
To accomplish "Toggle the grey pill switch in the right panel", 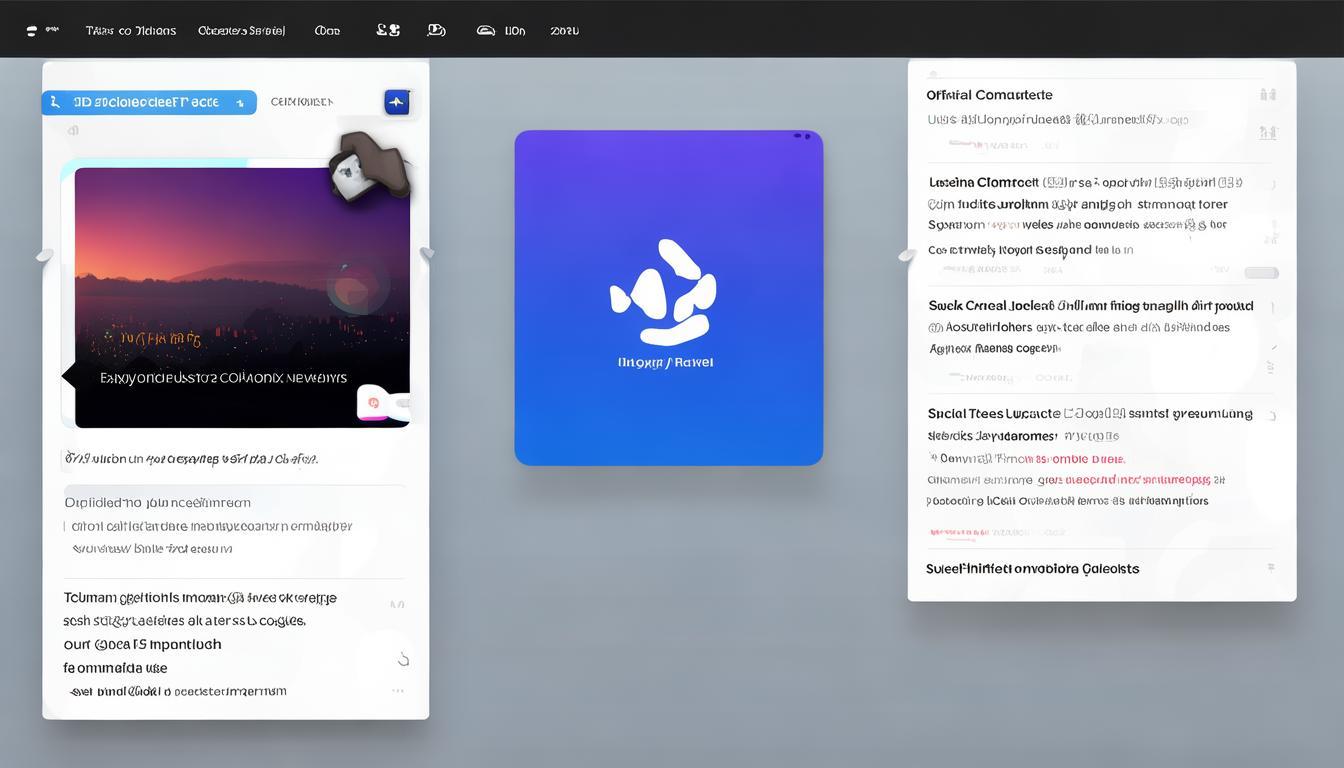I will tap(1261, 272).
